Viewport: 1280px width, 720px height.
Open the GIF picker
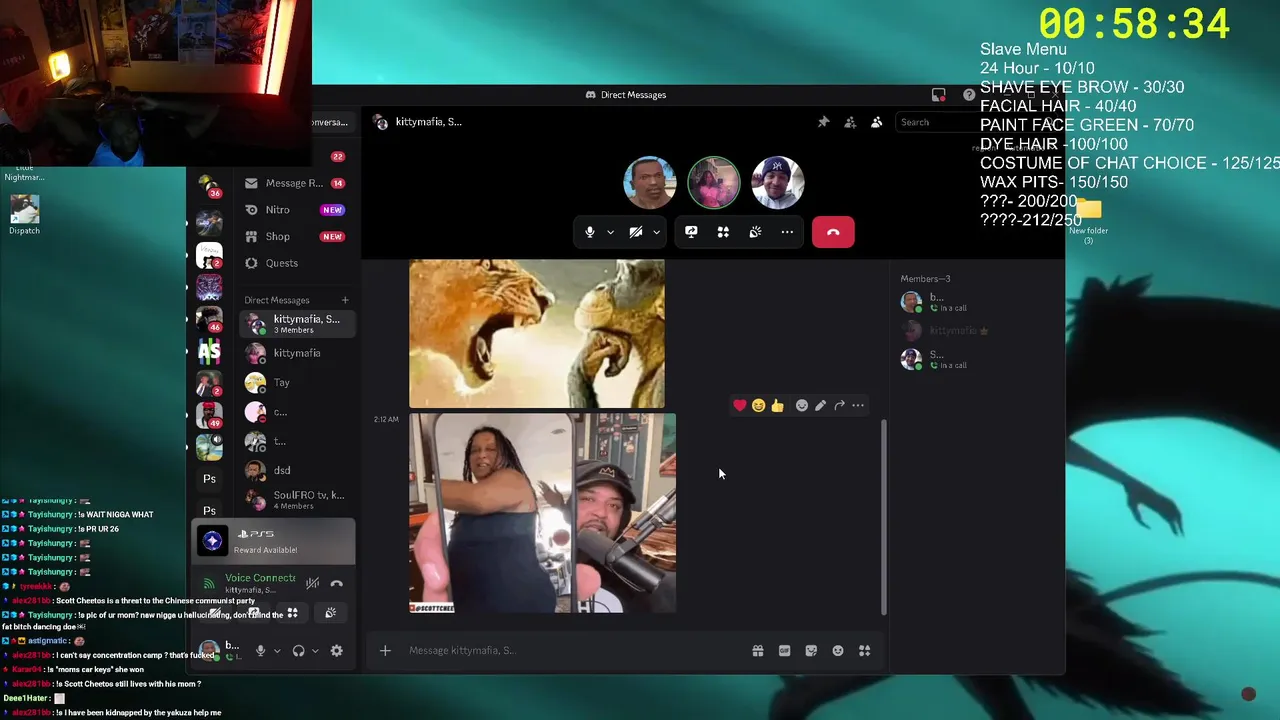pos(785,651)
